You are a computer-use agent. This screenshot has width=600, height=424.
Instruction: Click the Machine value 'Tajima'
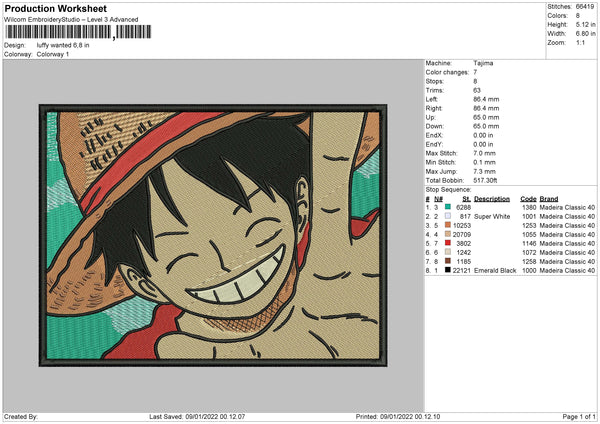tap(483, 63)
